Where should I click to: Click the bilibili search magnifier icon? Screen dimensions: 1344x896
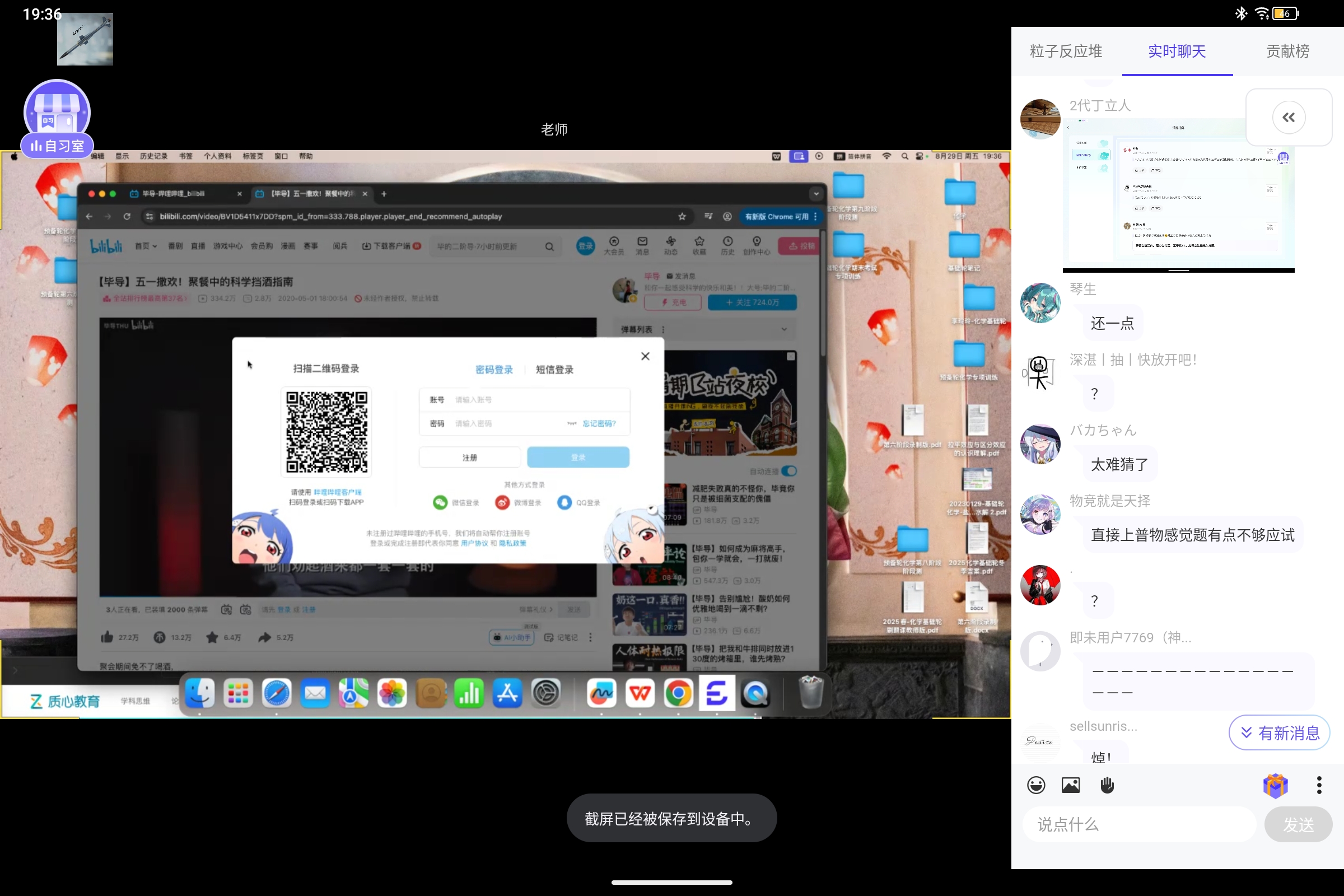point(549,246)
